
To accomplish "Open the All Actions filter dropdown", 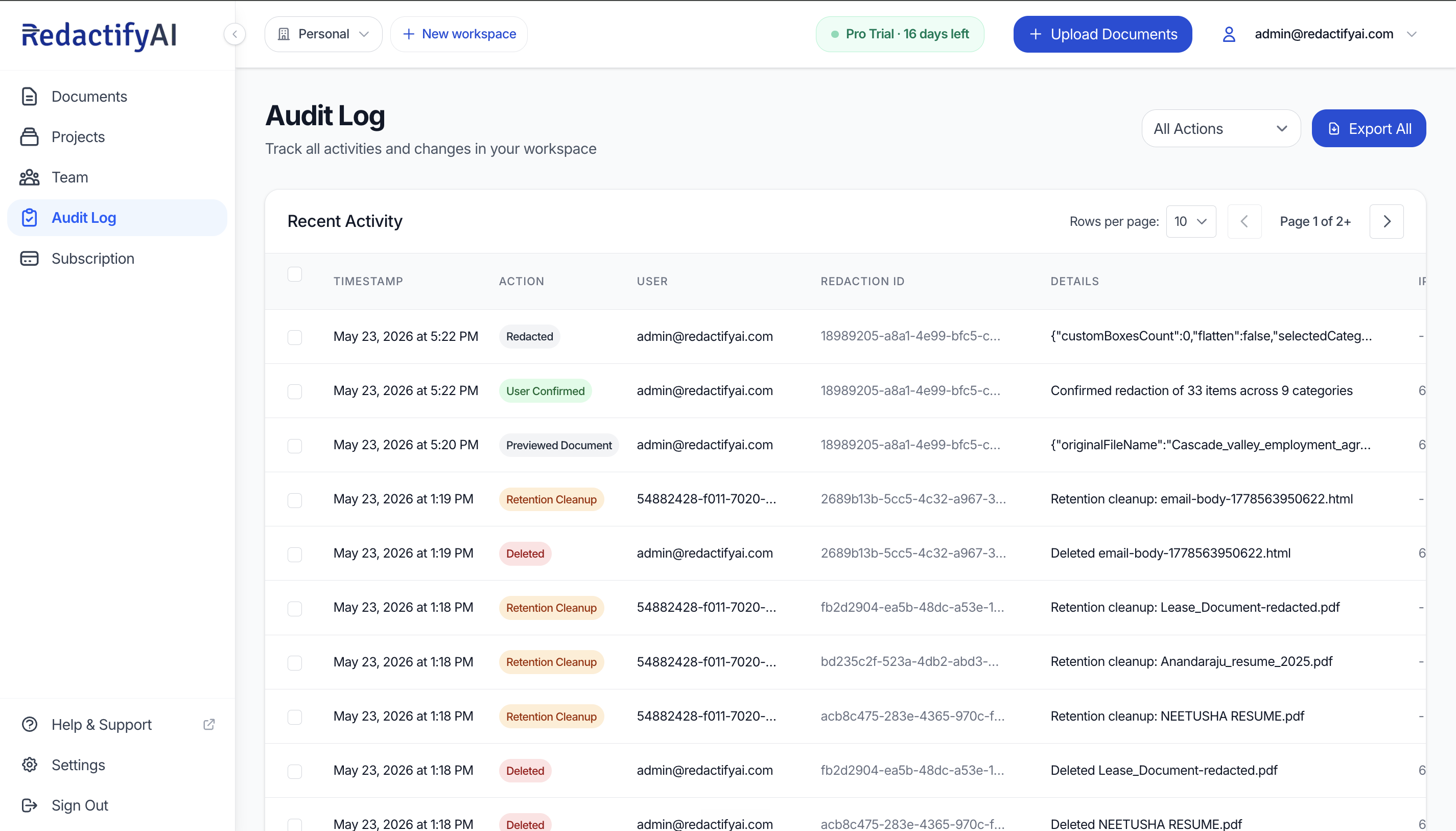I will pyautogui.click(x=1220, y=128).
